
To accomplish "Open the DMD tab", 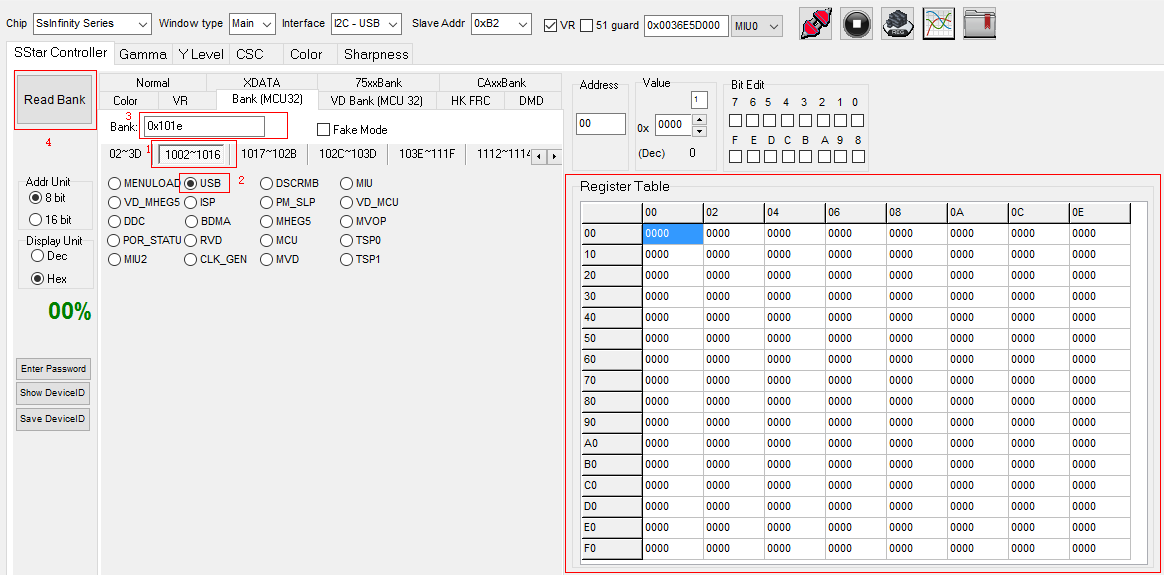I will 531,100.
